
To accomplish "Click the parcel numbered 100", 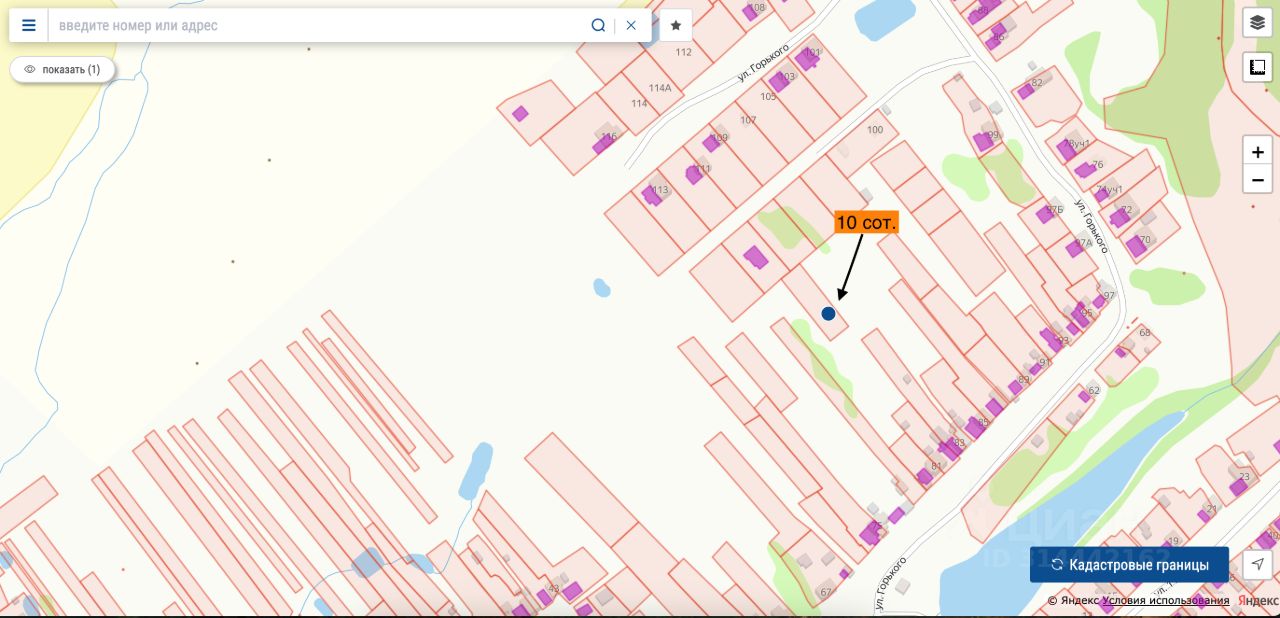I will point(875,130).
